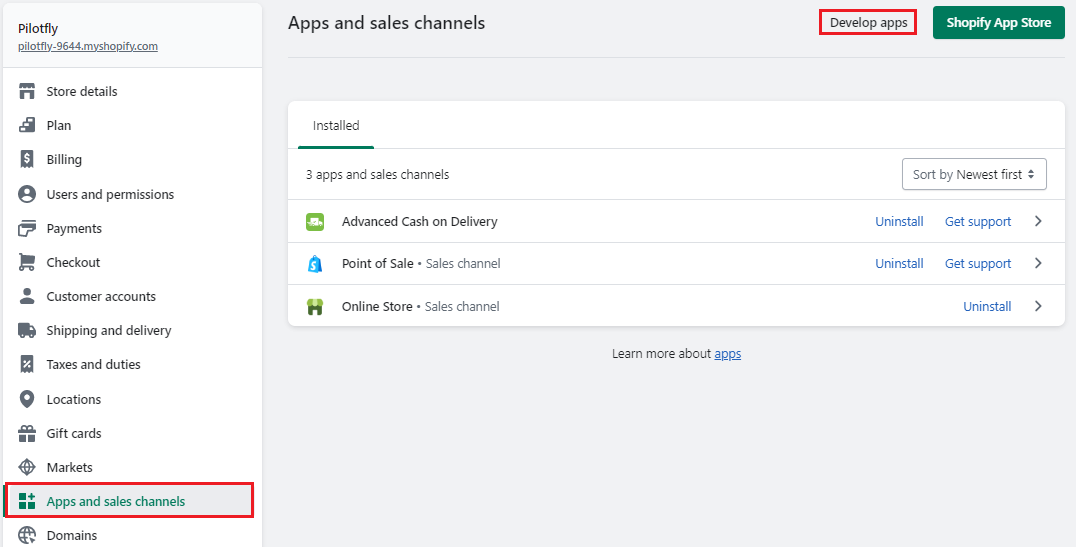Open the Shopify App Store
Viewport: 1076px width, 547px height.
point(998,22)
